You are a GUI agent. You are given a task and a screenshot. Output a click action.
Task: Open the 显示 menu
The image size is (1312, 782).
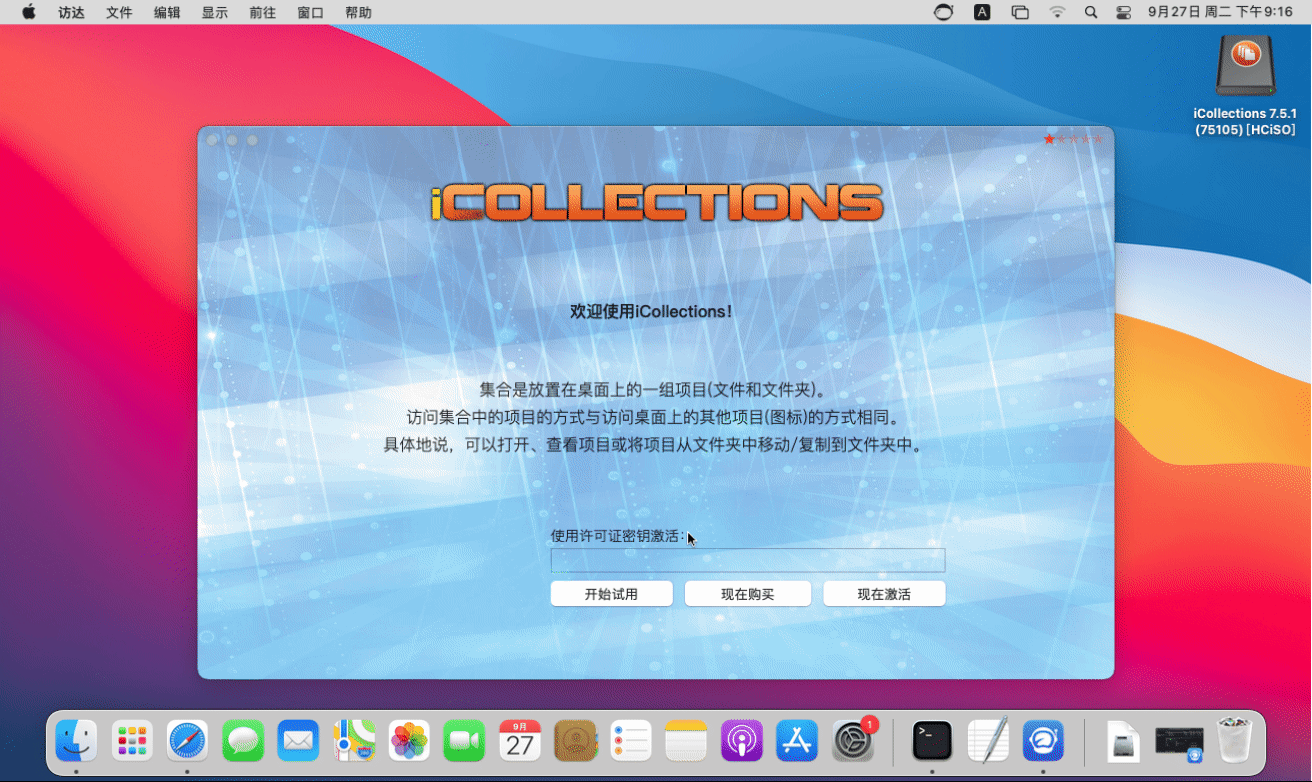(215, 12)
